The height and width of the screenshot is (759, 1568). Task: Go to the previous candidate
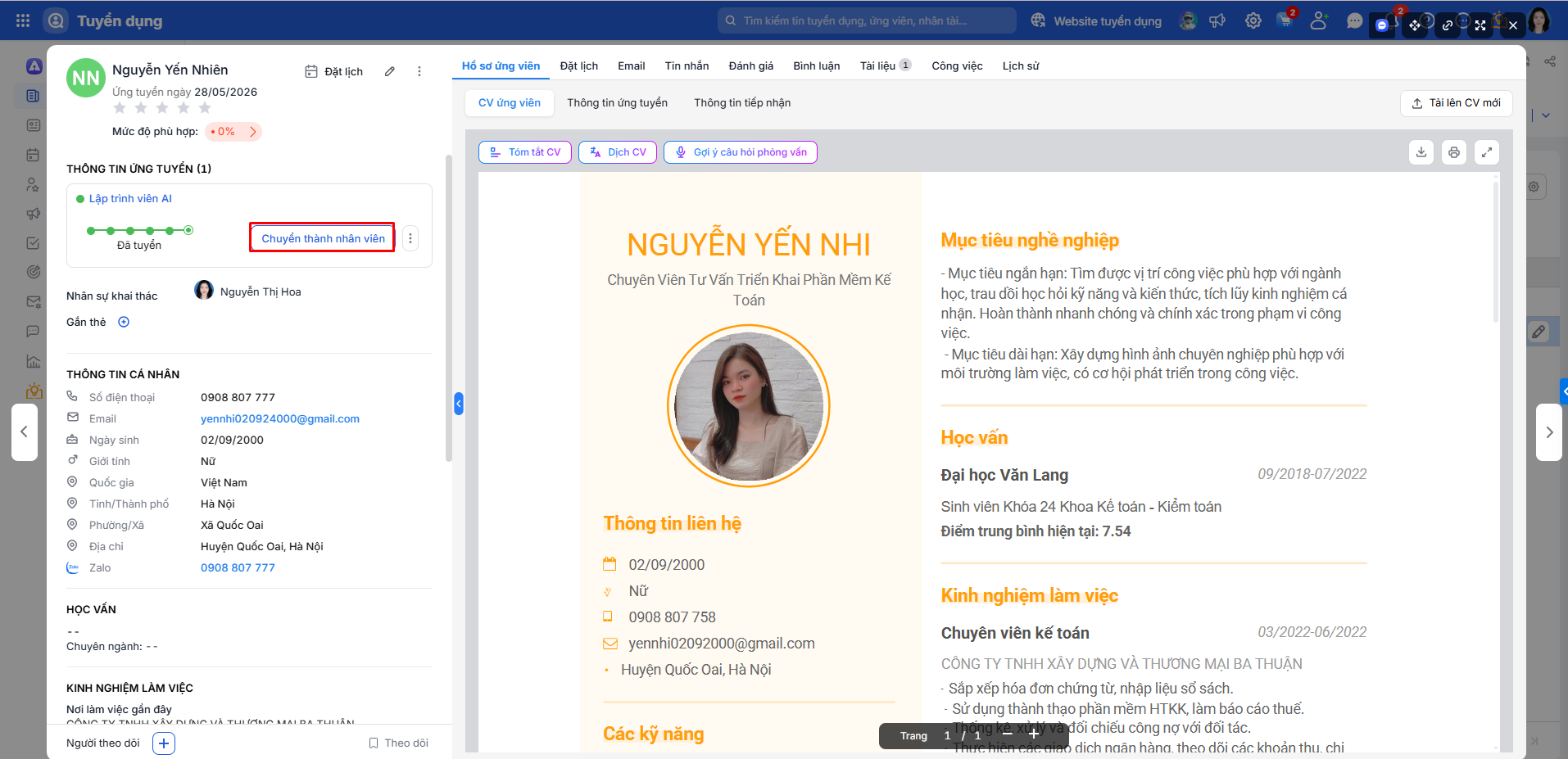[25, 432]
